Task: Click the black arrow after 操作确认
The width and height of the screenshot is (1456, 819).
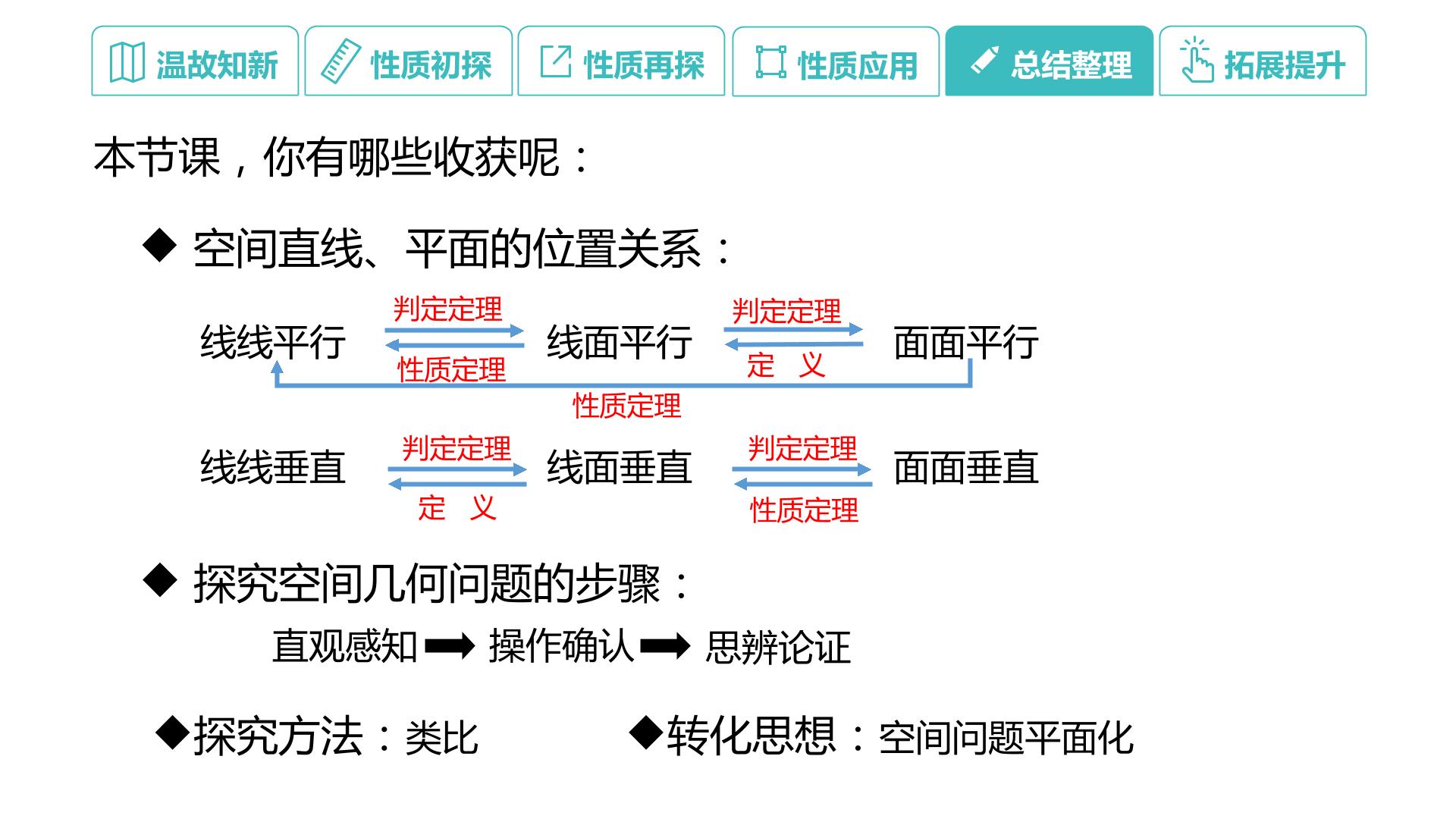Action: click(x=665, y=647)
